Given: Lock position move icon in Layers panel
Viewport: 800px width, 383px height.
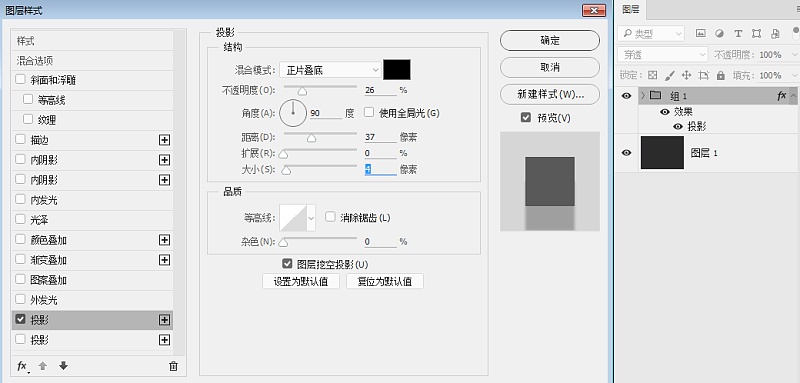Looking at the screenshot, I should tap(686, 75).
